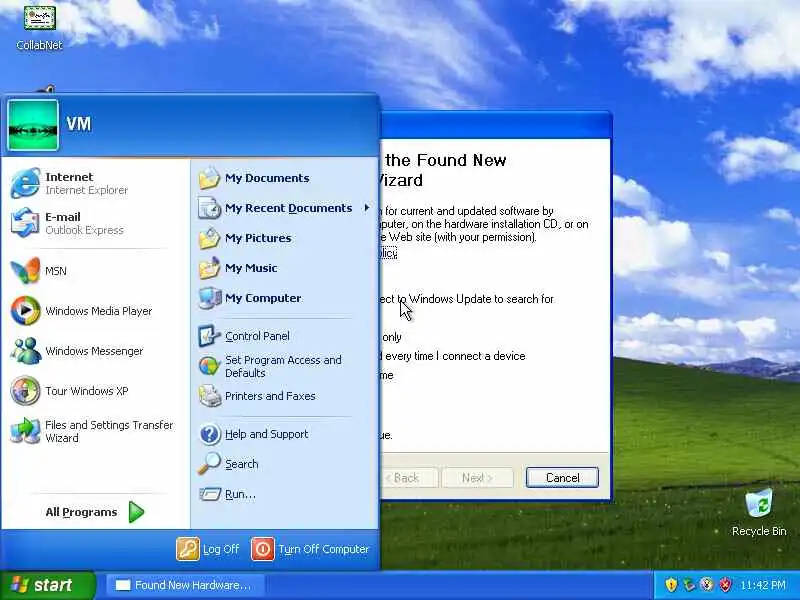The image size is (800, 600).
Task: Click the wizard window's blue title bar
Action: tap(495, 125)
